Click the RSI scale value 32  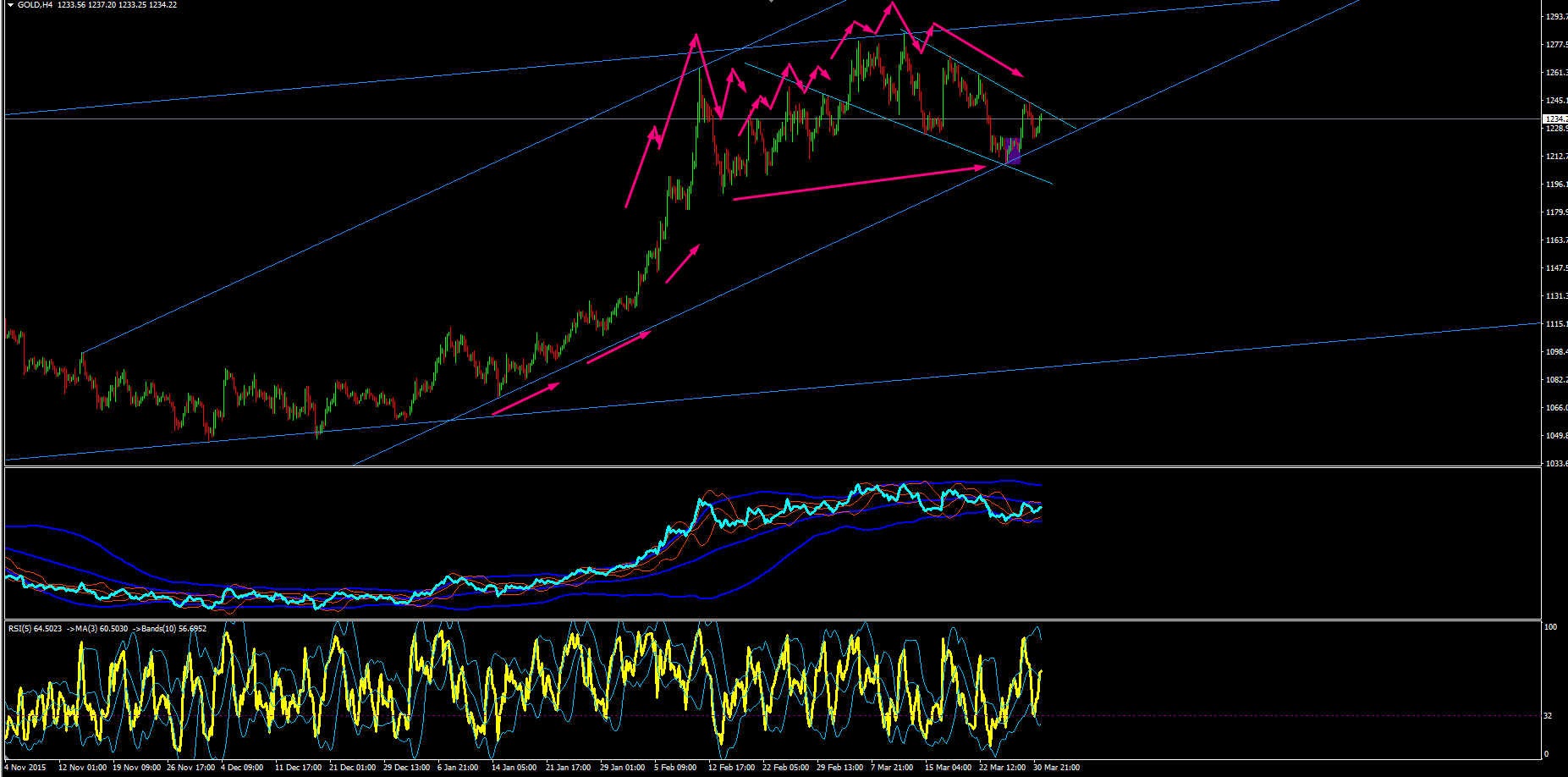pos(1548,716)
